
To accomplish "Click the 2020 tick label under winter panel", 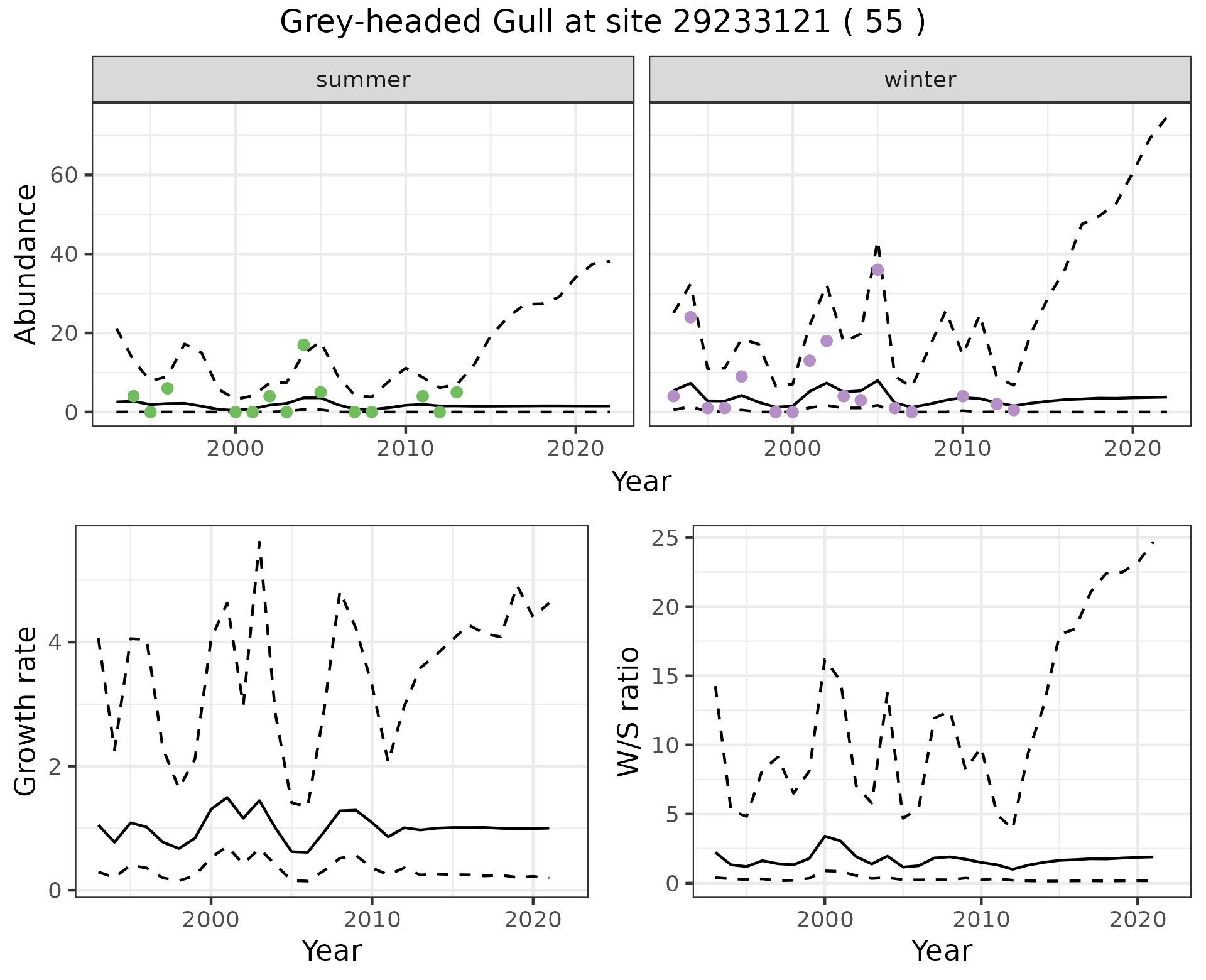I will (1132, 449).
